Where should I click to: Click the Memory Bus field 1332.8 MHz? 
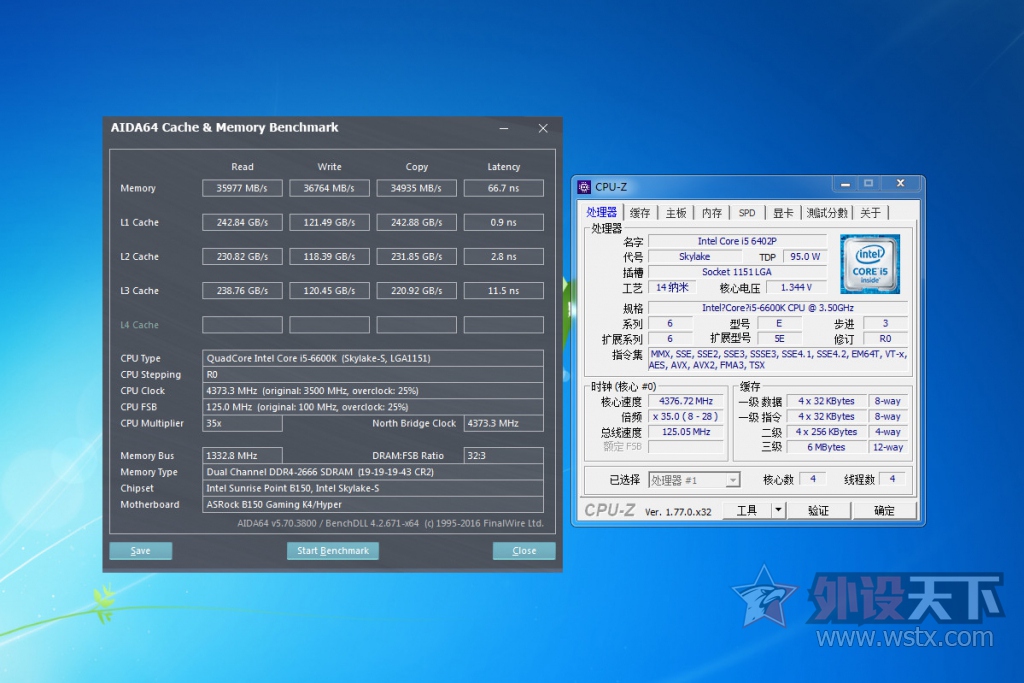click(242, 456)
